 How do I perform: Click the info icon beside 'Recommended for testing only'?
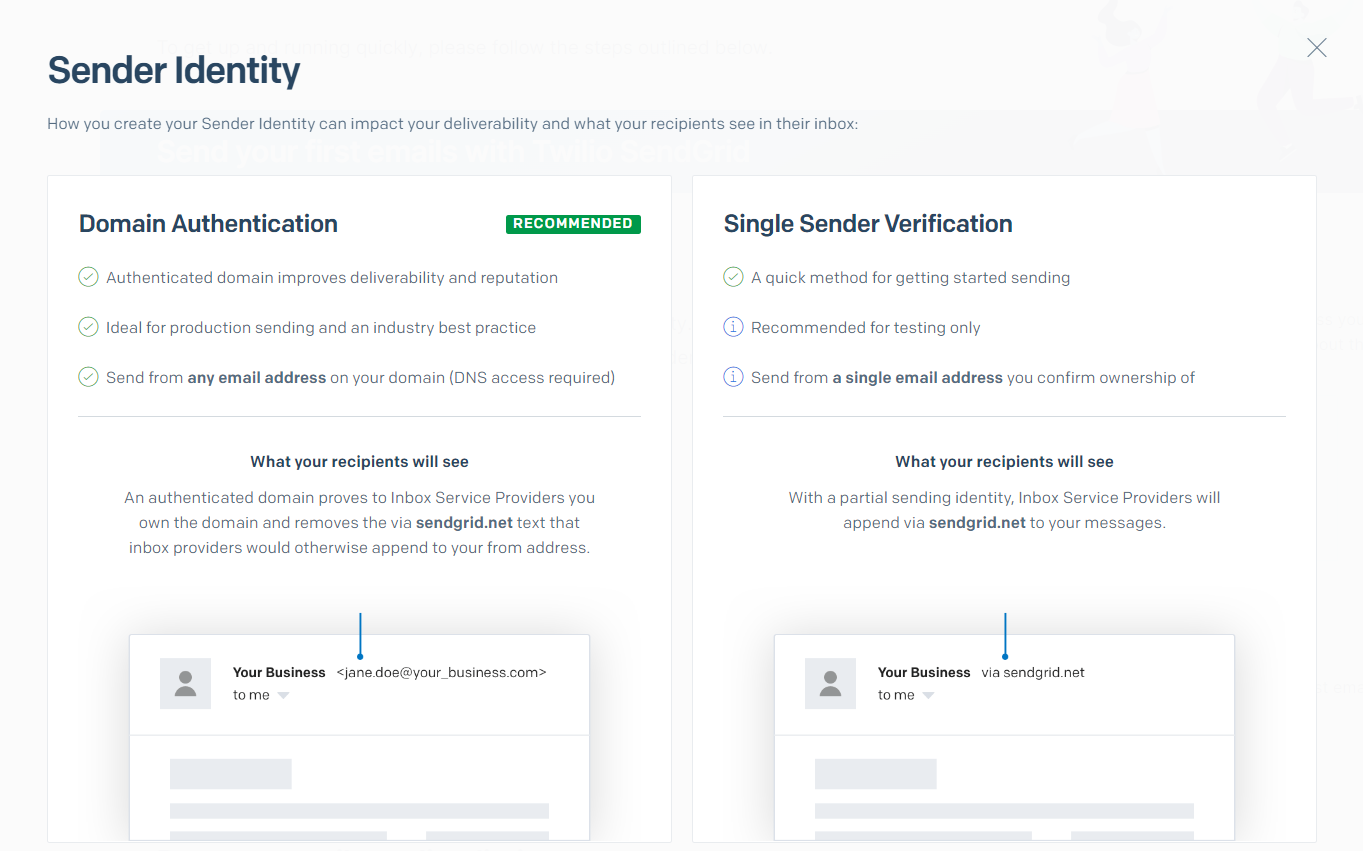[x=733, y=327]
